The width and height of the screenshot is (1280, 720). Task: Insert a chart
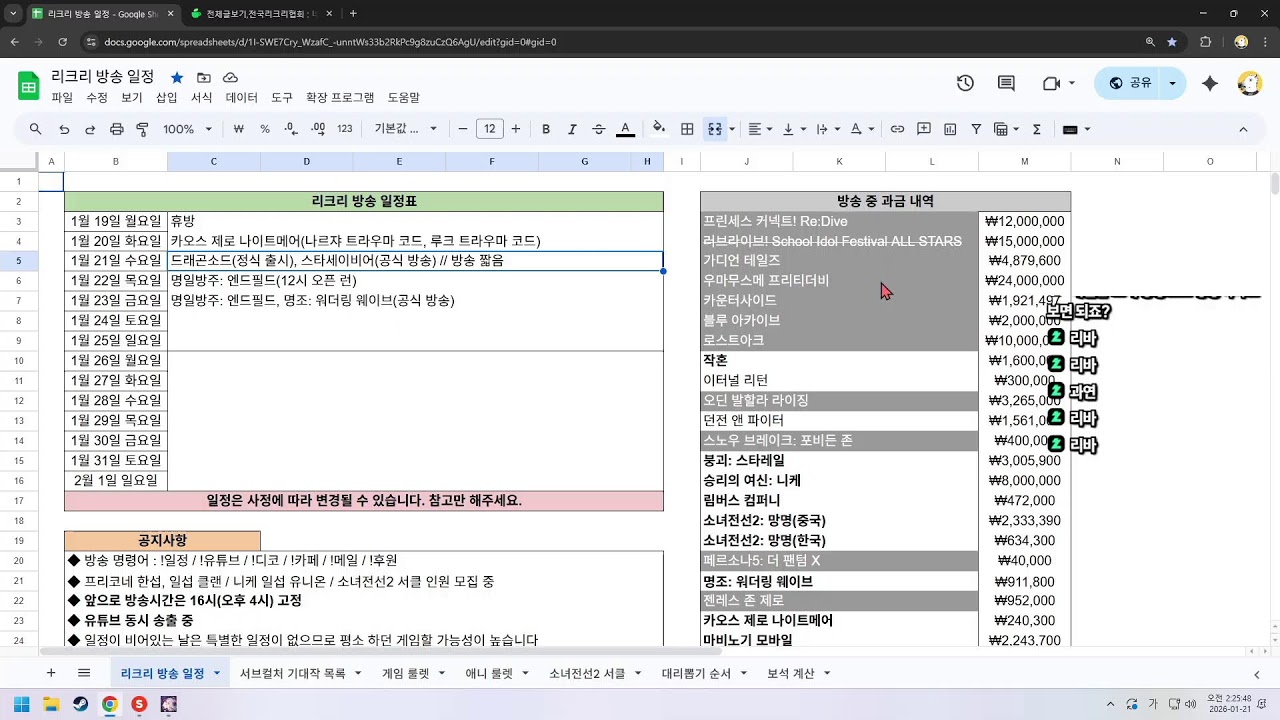(950, 129)
